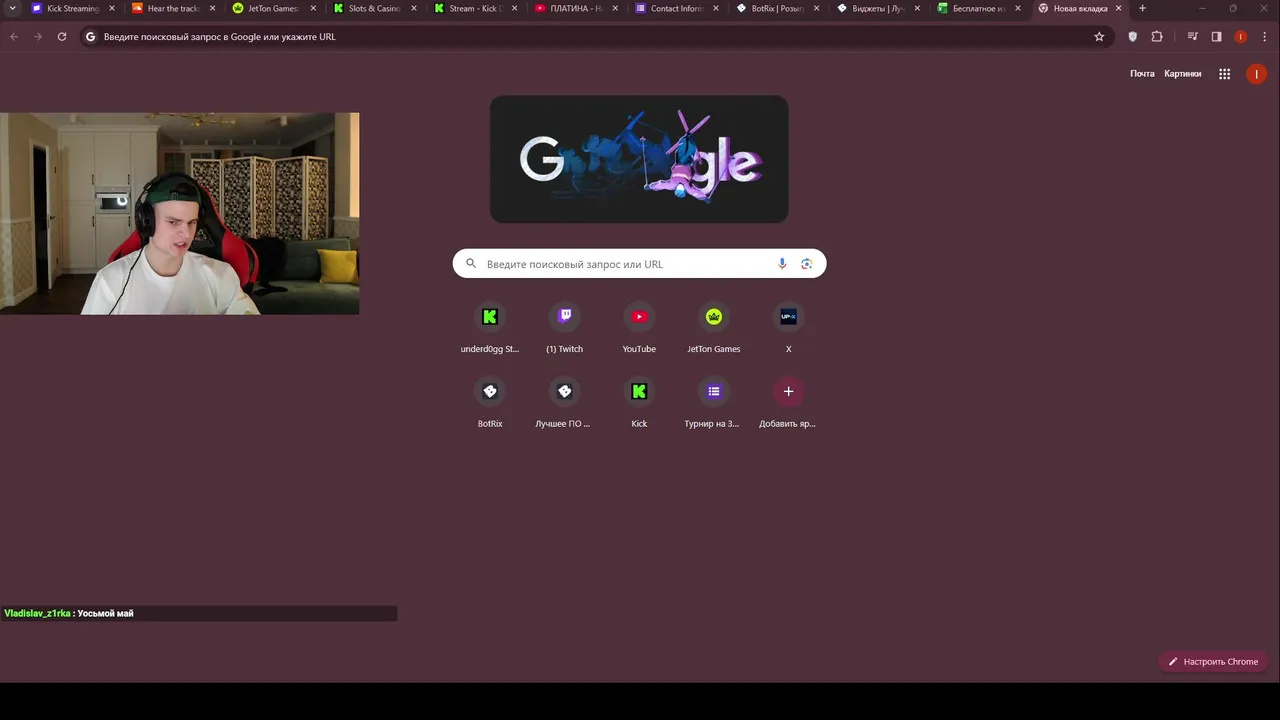Open the JetTon Games shortcut
The width and height of the screenshot is (1280, 720).
(714, 328)
